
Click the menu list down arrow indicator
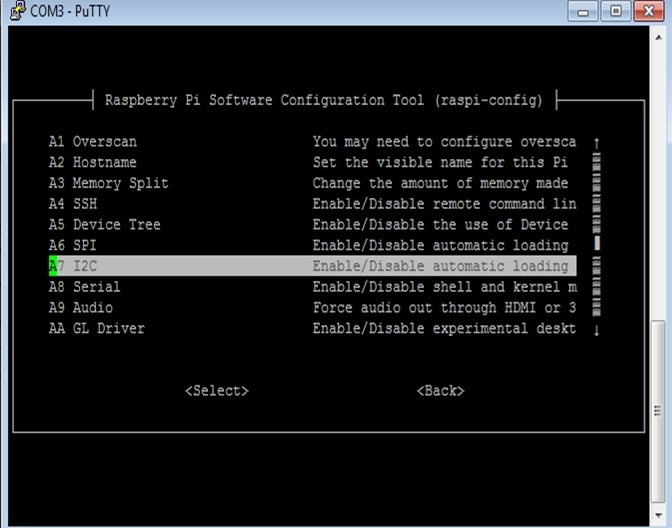[597, 330]
